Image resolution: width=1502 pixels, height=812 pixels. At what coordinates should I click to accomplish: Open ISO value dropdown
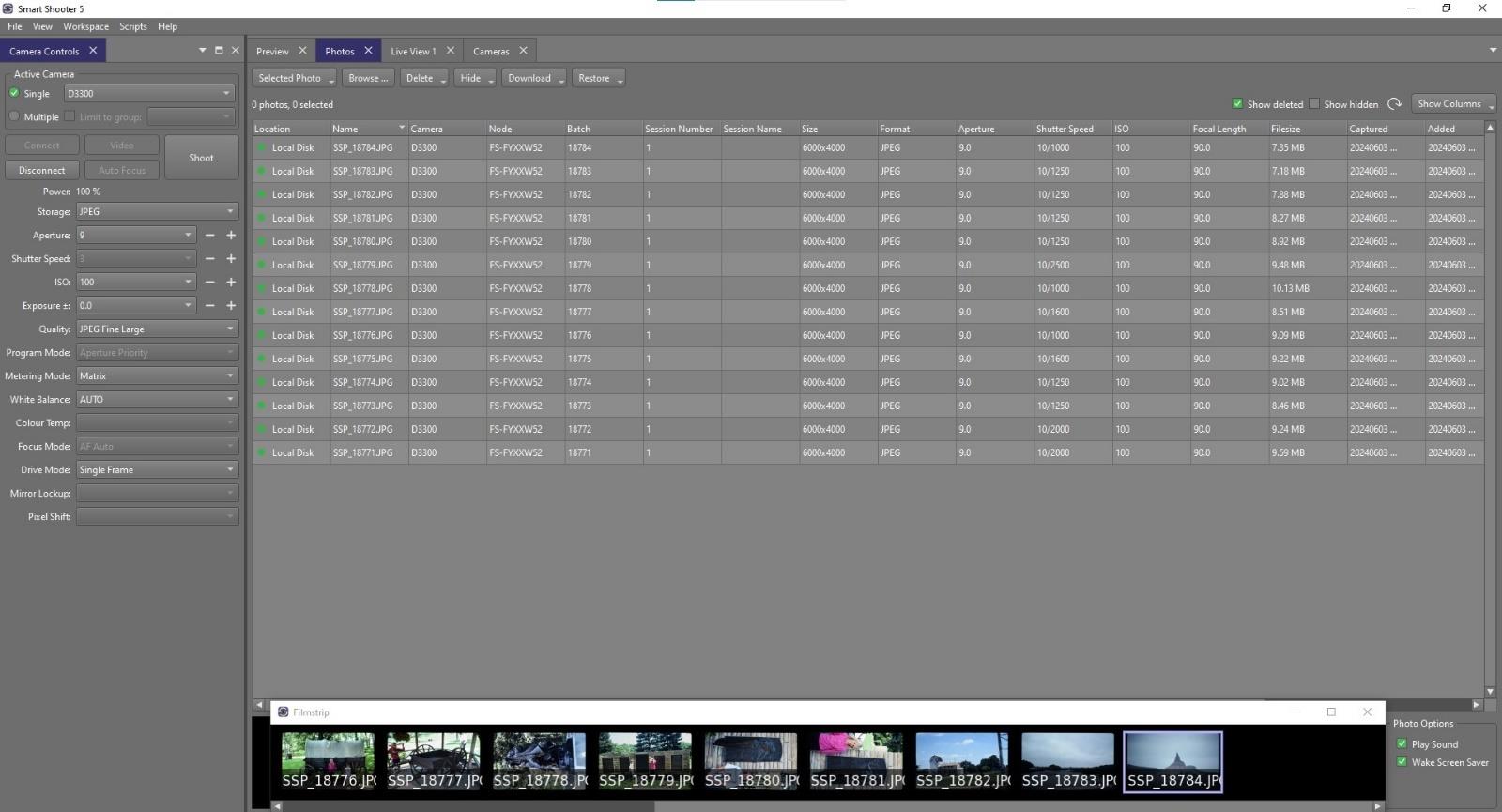pyautogui.click(x=135, y=283)
